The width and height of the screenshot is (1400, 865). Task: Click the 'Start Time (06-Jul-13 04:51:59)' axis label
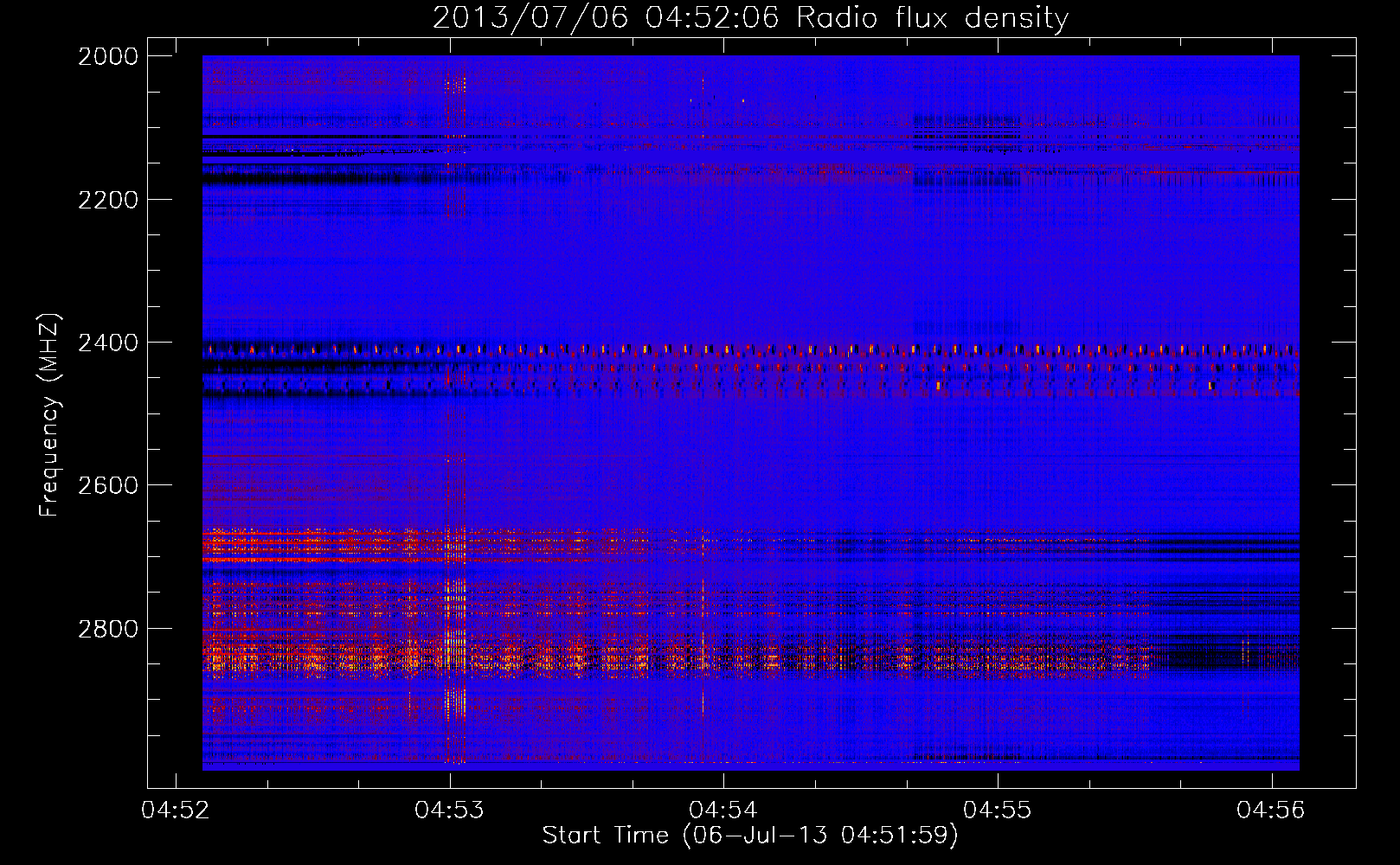coord(750,836)
